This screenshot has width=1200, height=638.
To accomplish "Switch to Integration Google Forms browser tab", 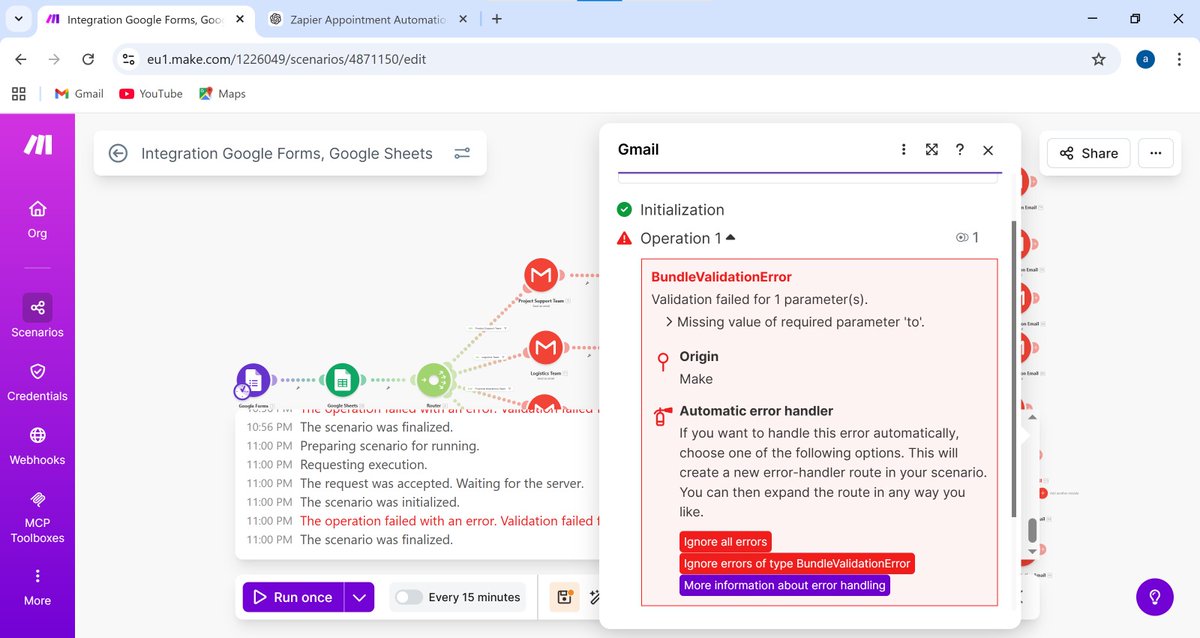I will [146, 19].
